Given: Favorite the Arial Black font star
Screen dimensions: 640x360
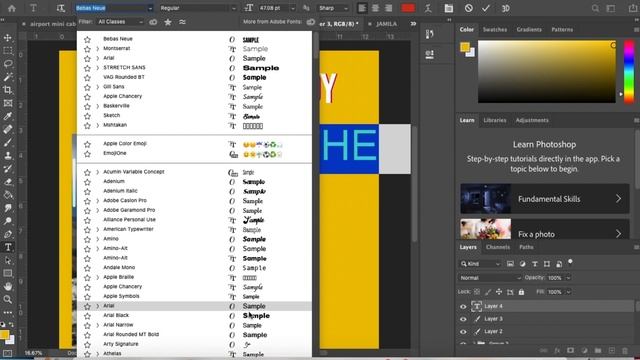Looking at the screenshot, I should 87,316.
